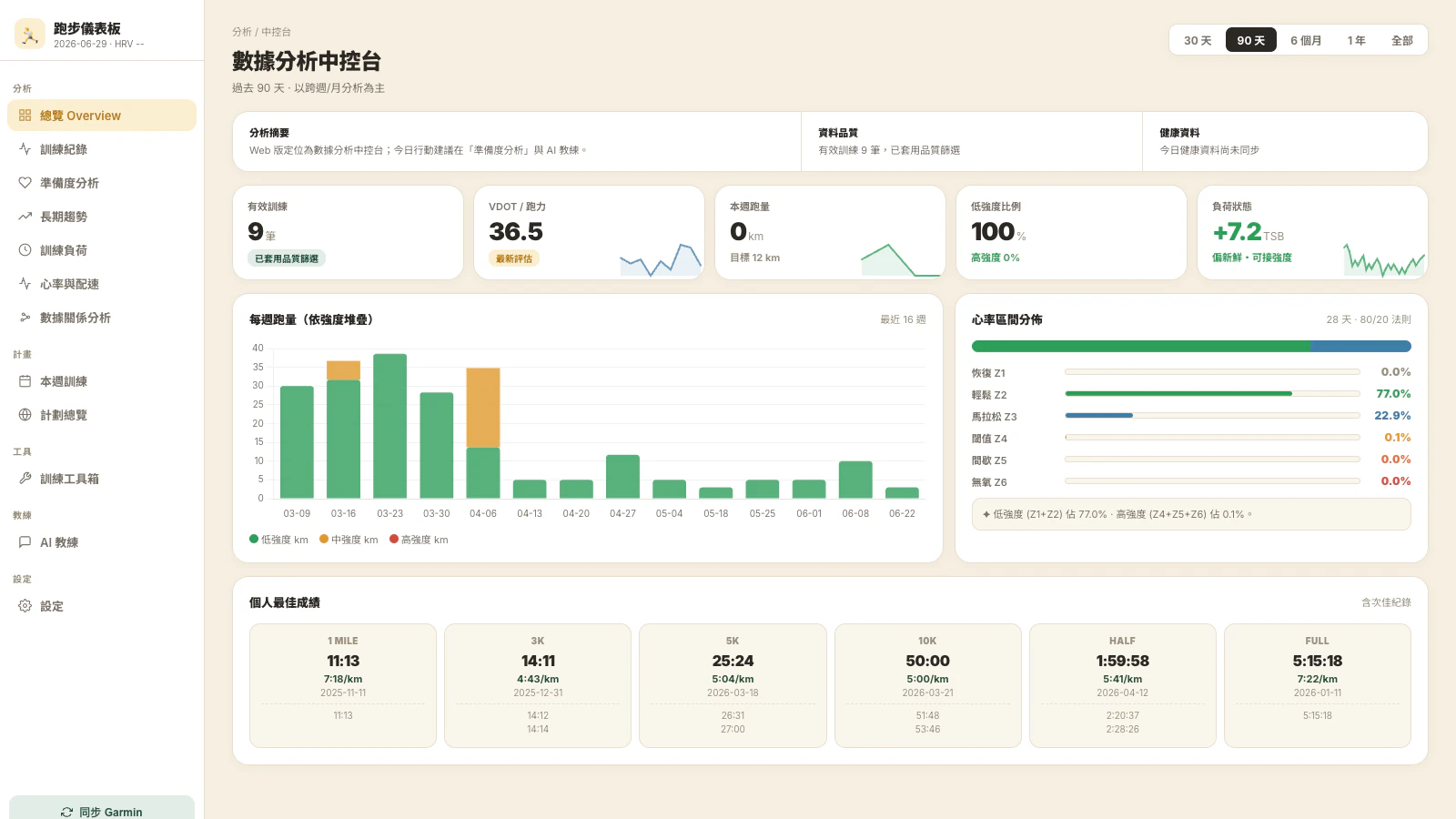Choose the 全部 time range
The image size is (1456, 819).
[x=1401, y=40]
